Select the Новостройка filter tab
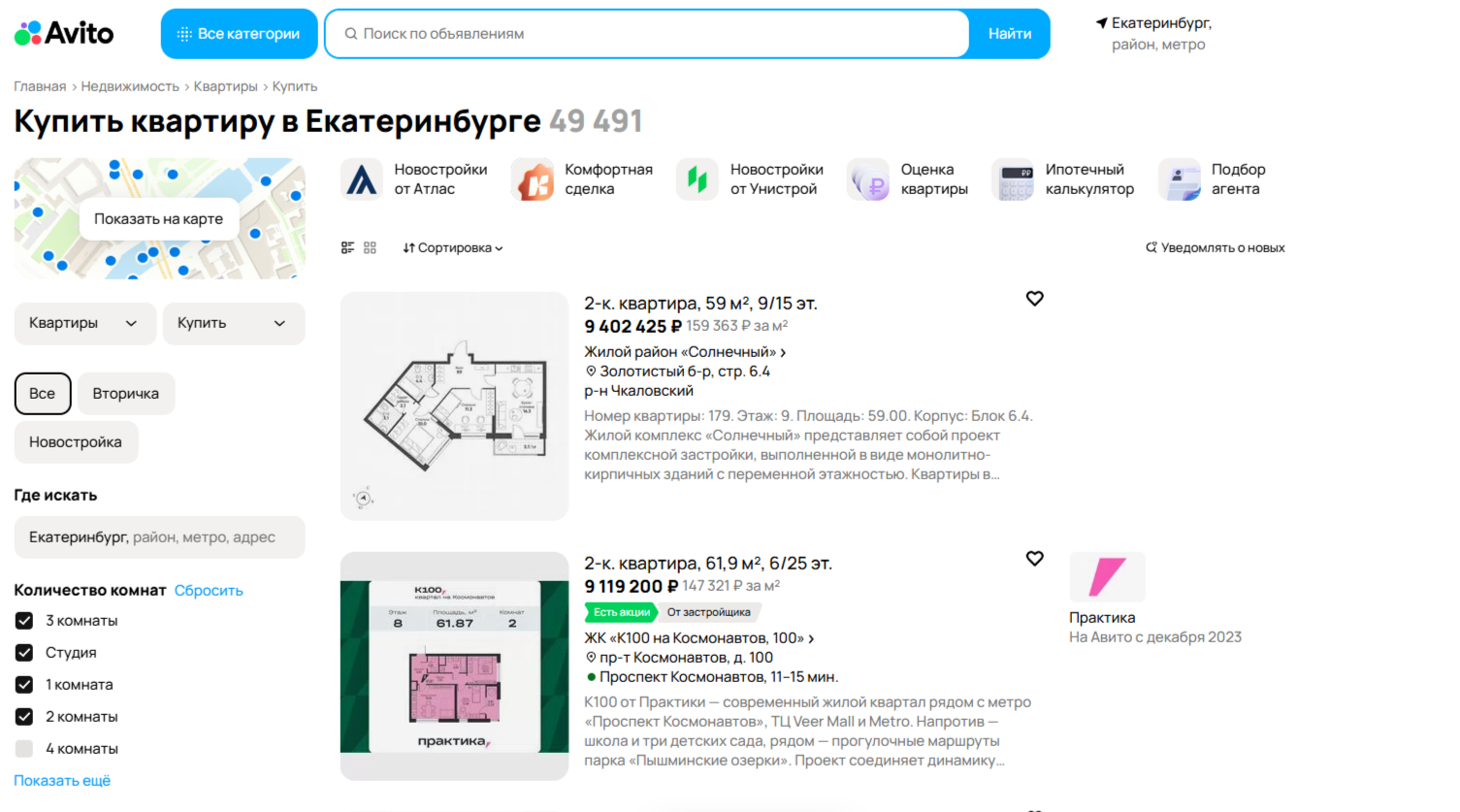The width and height of the screenshot is (1460, 812). 76,442
